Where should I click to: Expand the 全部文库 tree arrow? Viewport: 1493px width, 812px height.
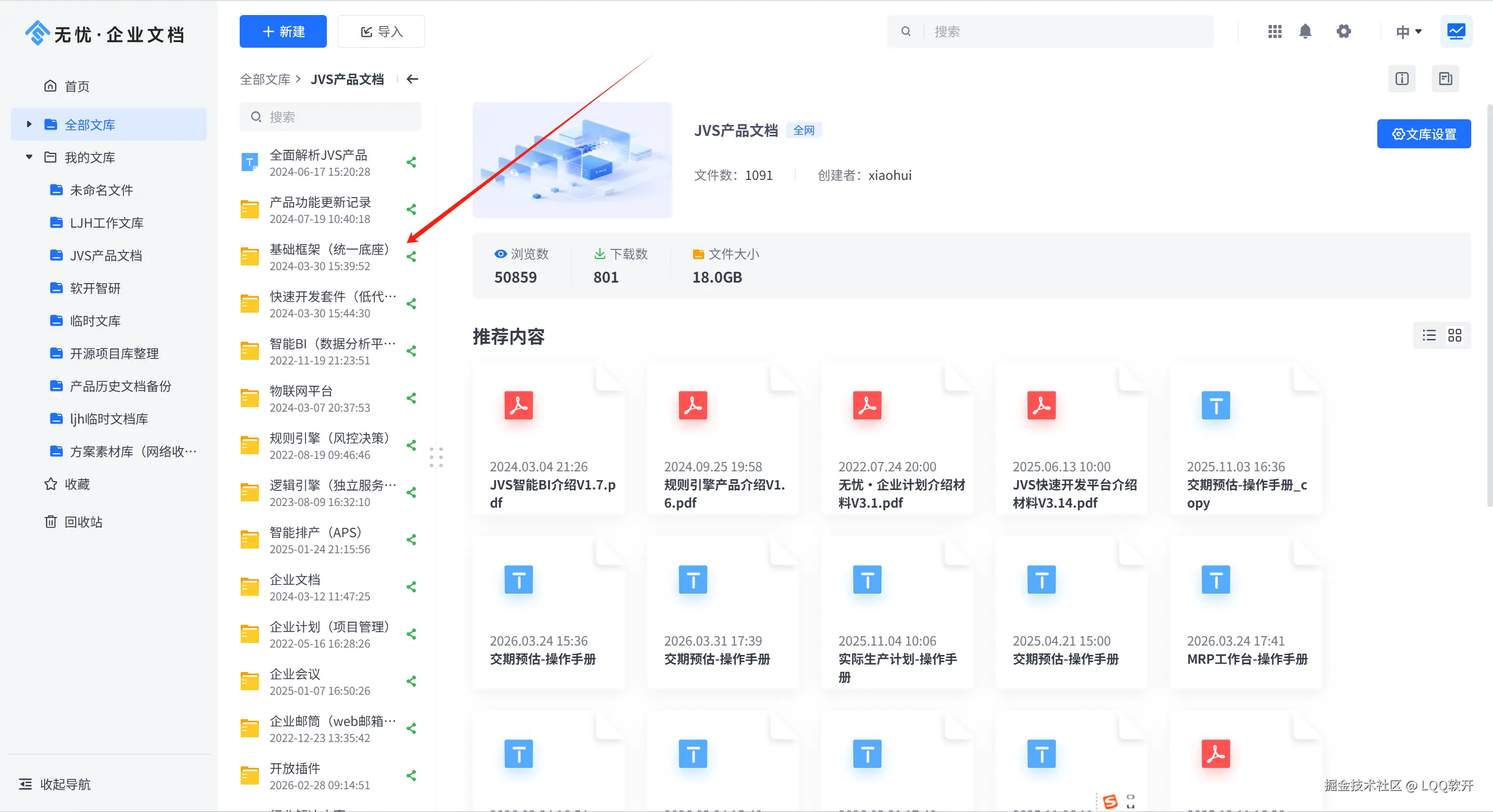coord(29,124)
